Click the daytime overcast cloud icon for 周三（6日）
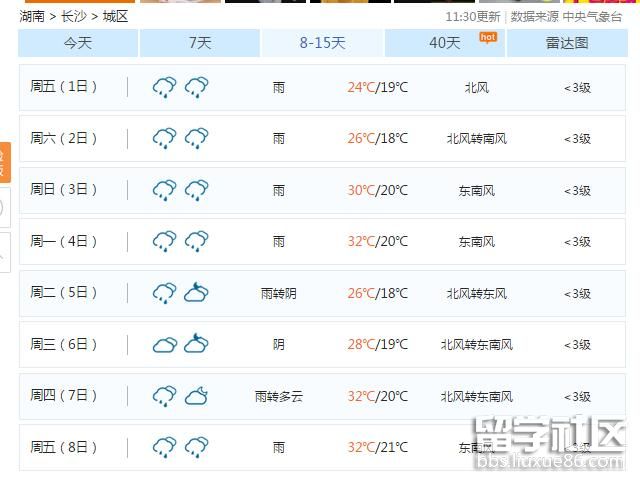The width and height of the screenshot is (640, 483). click(x=164, y=345)
